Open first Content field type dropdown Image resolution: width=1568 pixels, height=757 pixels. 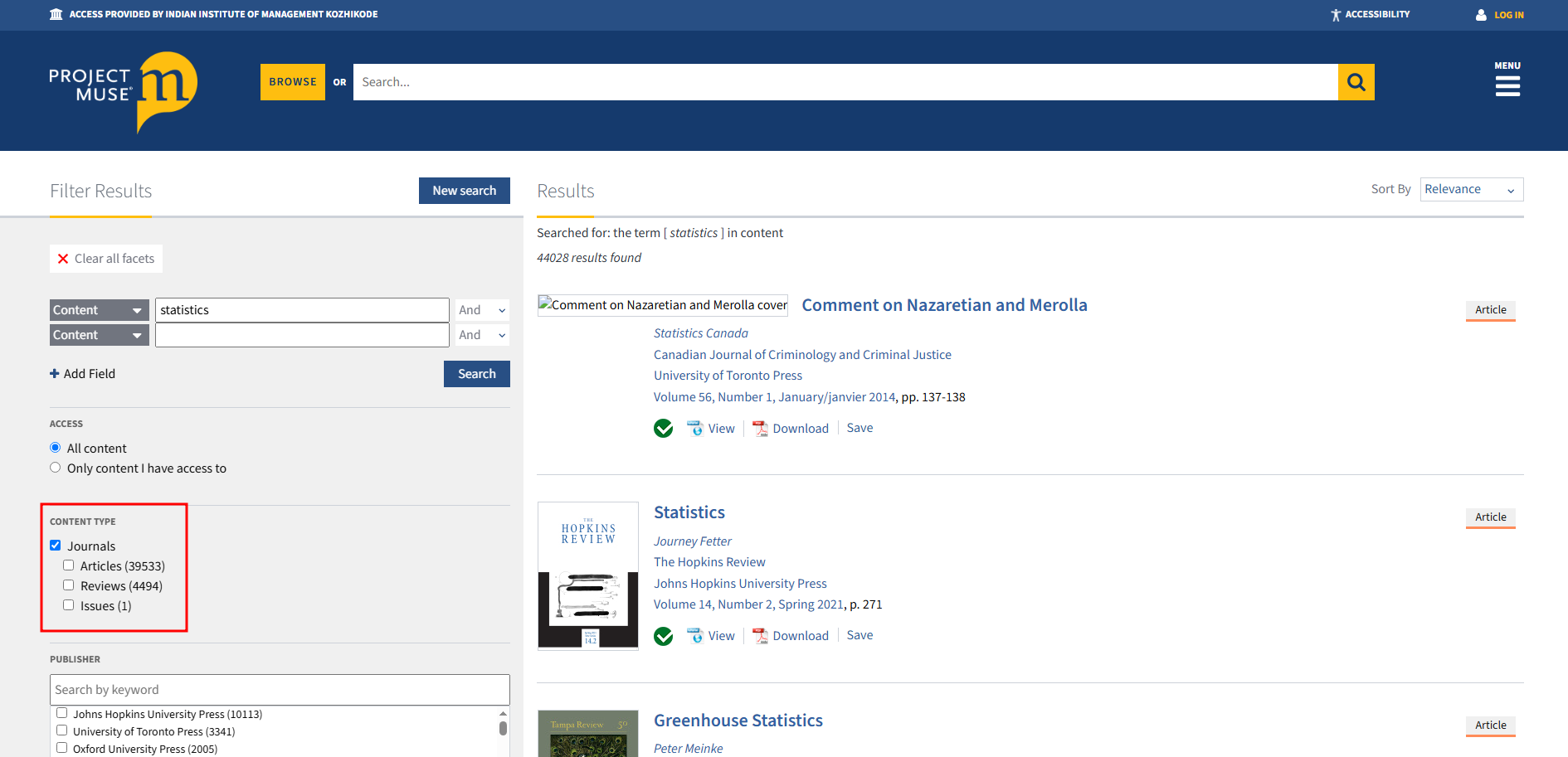pyautogui.click(x=99, y=310)
